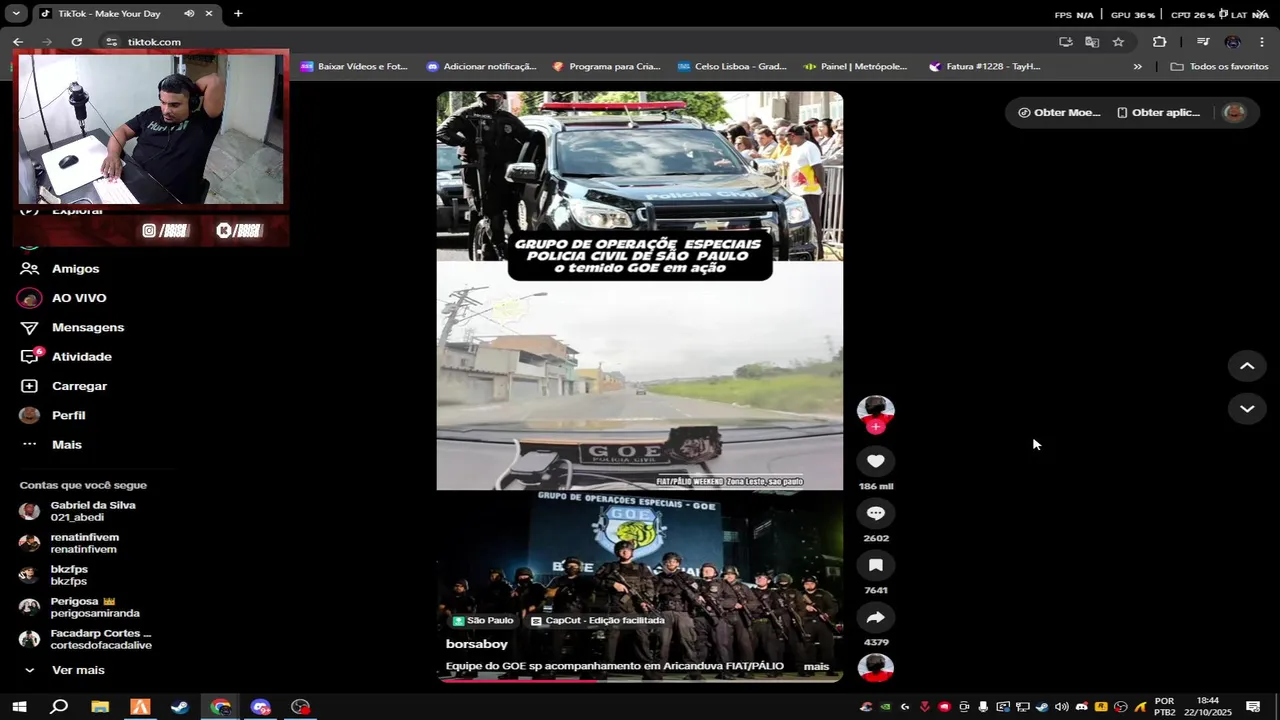Open the Windows Start menu
Screen dimensions: 1280x720
coord(19,707)
